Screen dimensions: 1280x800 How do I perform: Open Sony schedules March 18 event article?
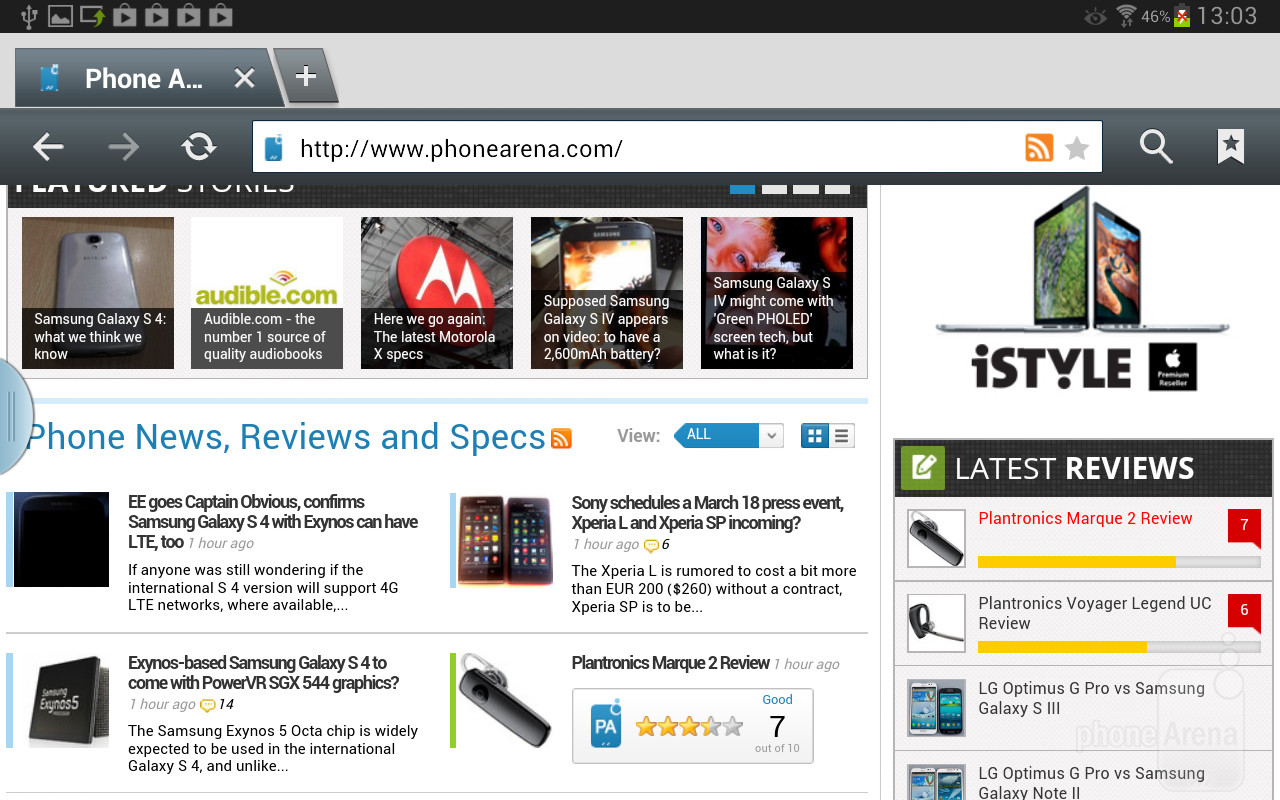(x=707, y=512)
